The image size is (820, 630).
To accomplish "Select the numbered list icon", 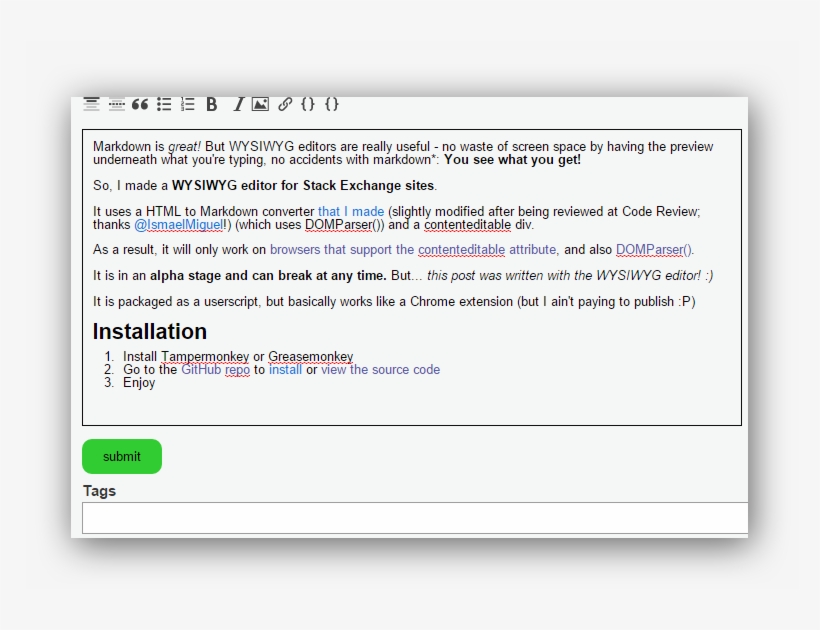I will [186, 104].
